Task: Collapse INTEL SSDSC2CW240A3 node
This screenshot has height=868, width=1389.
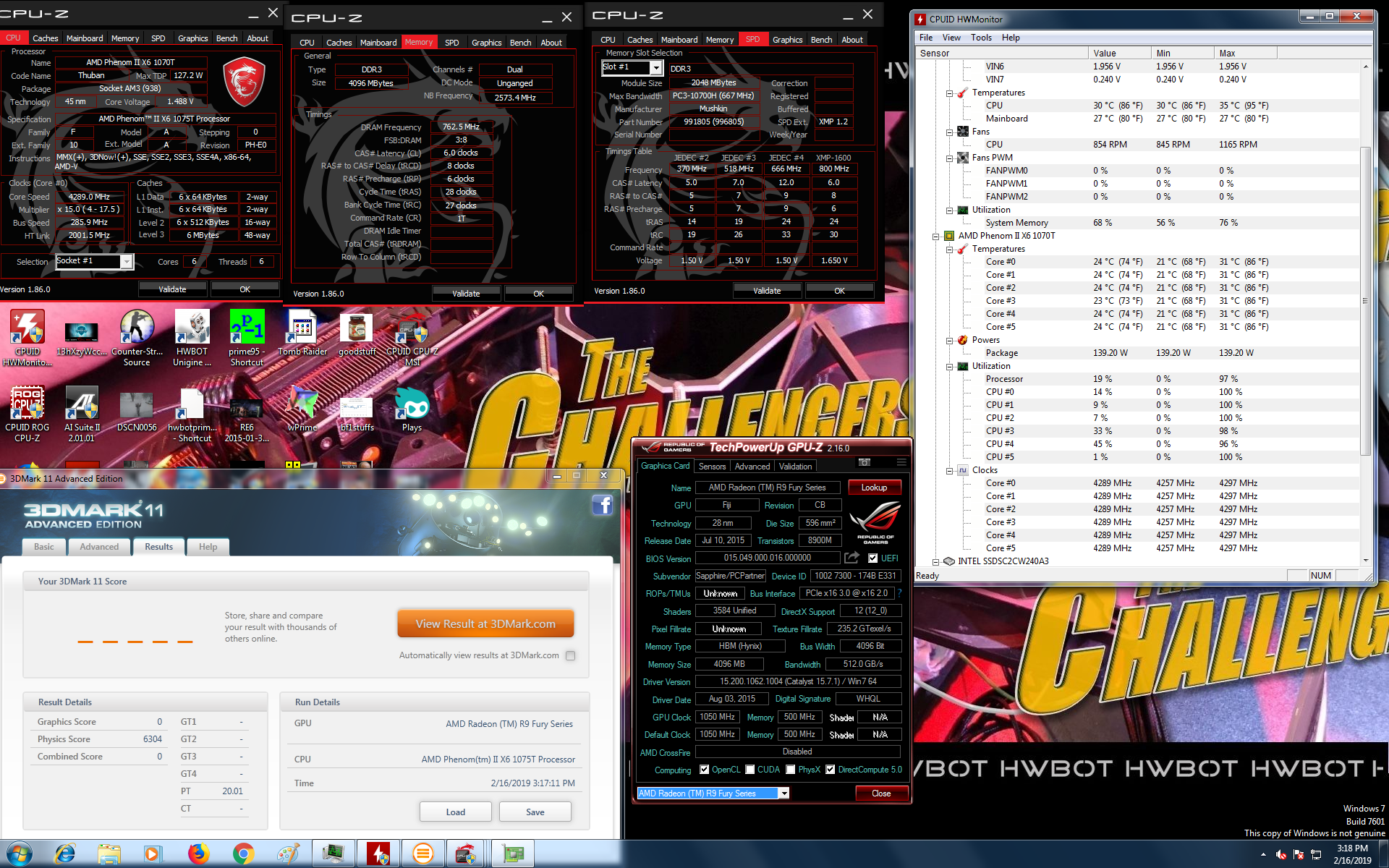Action: [935, 561]
